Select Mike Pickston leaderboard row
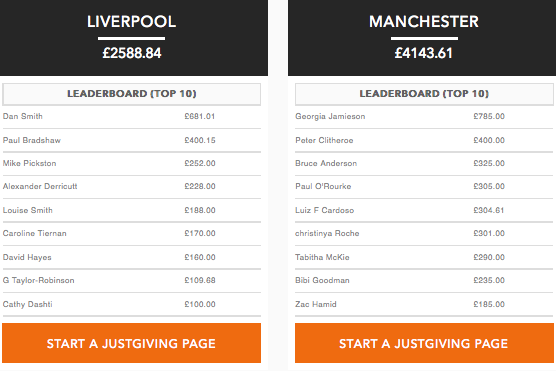The width and height of the screenshot is (556, 371). (x=132, y=164)
